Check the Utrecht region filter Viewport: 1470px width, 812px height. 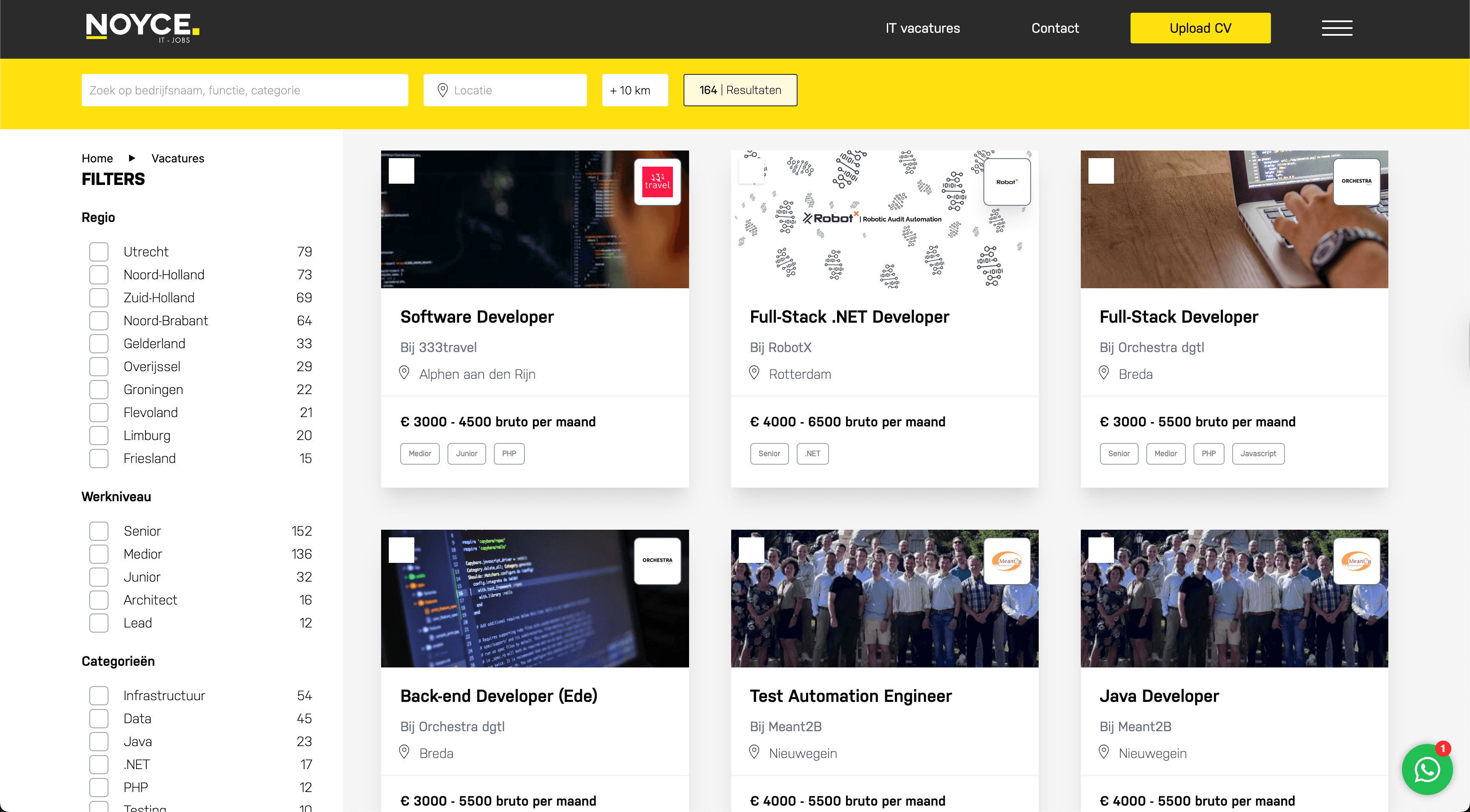99,252
